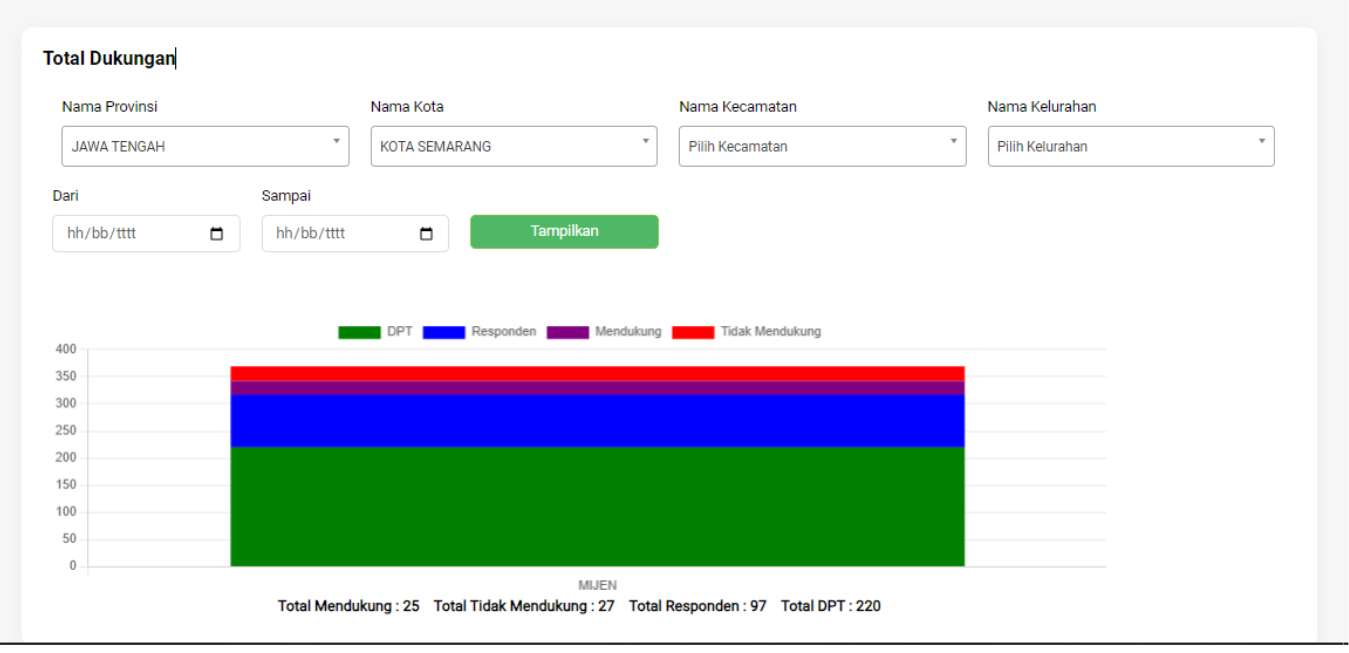This screenshot has height=653, width=1349.
Task: Toggle the blue Responden legend swatch
Action: click(x=444, y=332)
